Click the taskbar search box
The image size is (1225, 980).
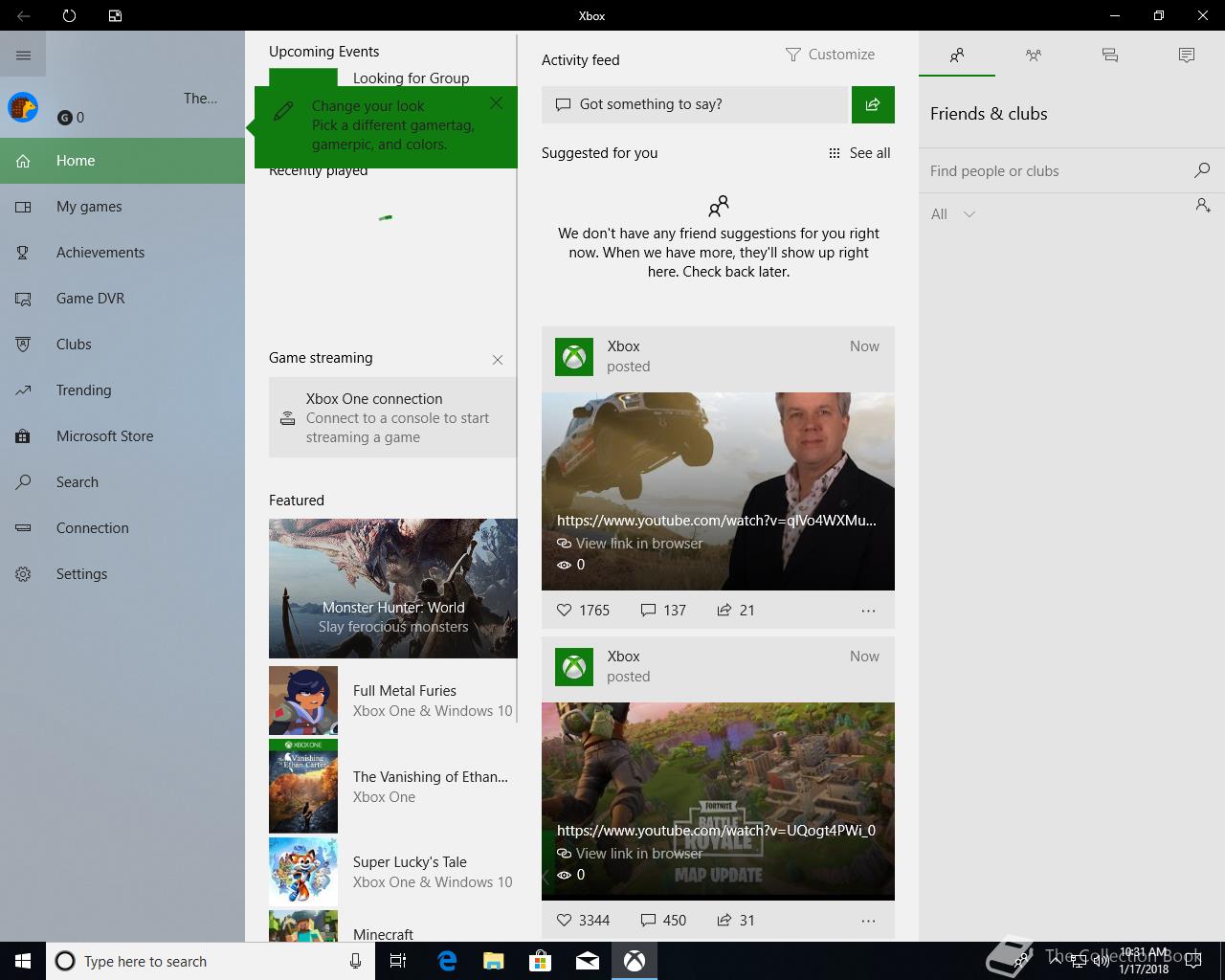click(x=209, y=961)
